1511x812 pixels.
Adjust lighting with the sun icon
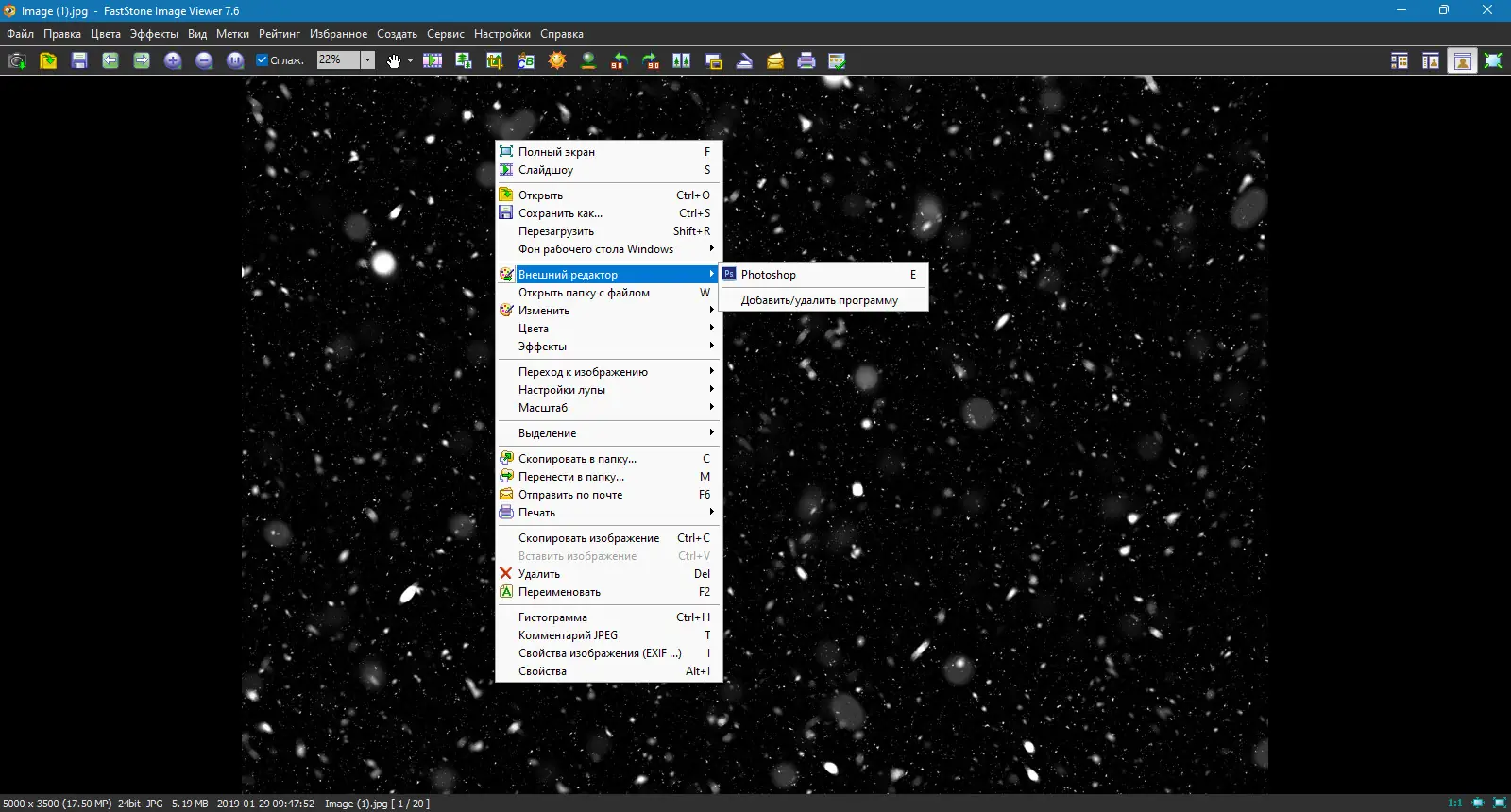coord(557,60)
